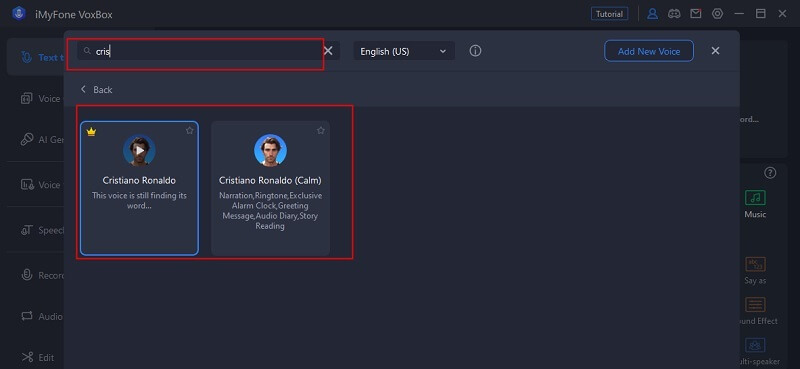The width and height of the screenshot is (800, 369).
Task: Open the Discord community icon
Action: pyautogui.click(x=674, y=14)
